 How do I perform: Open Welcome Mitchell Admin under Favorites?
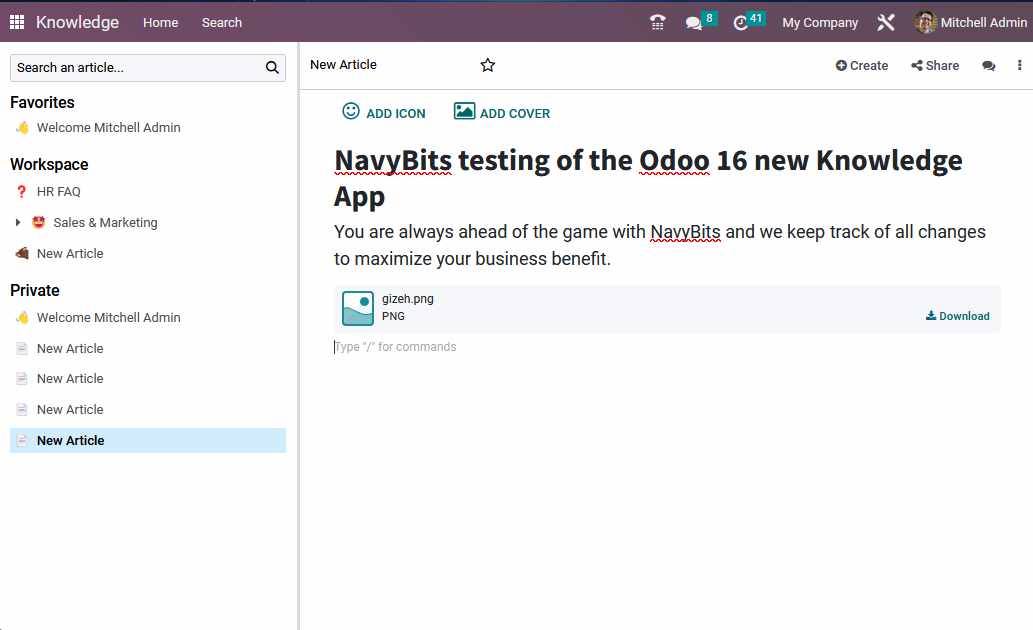(x=108, y=128)
